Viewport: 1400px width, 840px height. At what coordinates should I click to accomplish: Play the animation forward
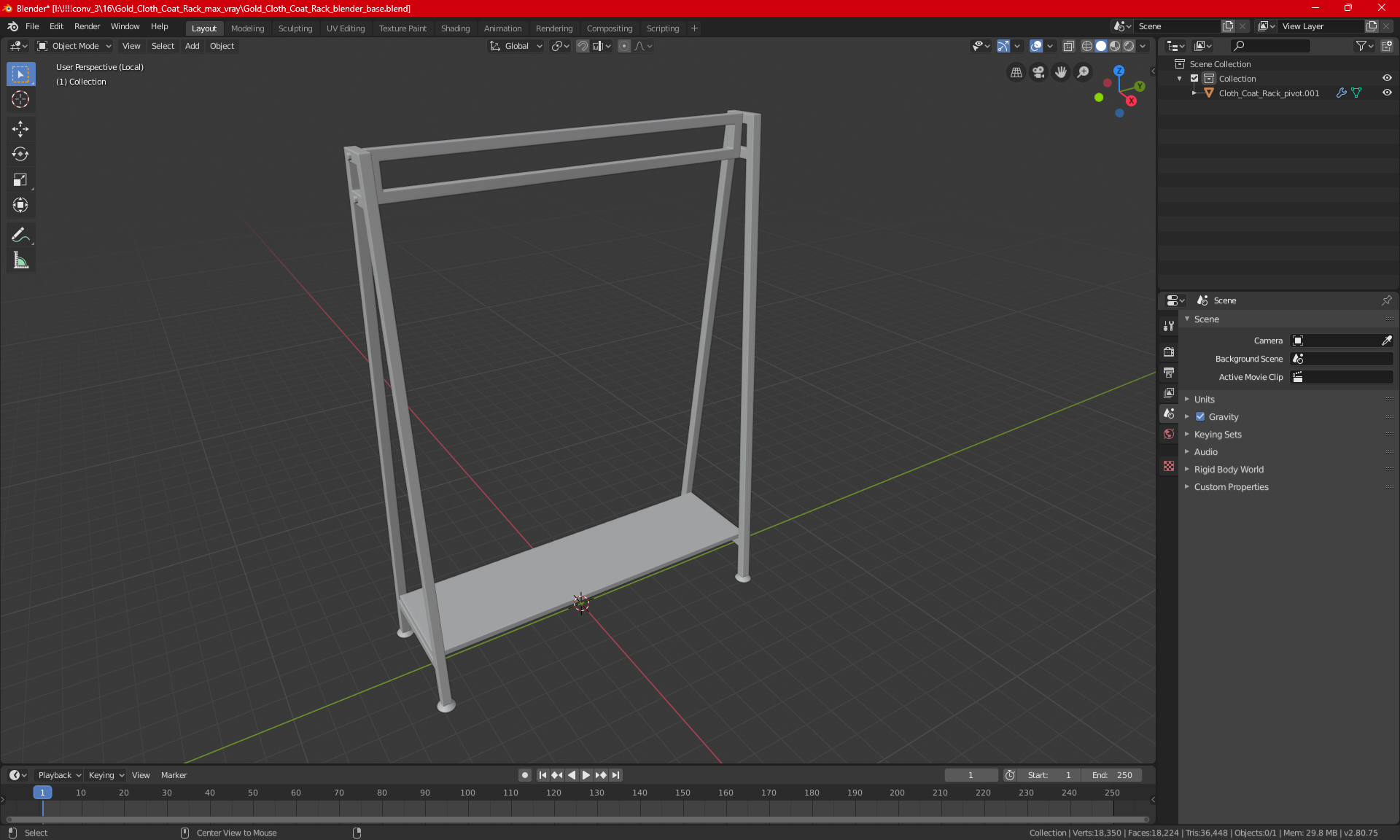tap(586, 775)
